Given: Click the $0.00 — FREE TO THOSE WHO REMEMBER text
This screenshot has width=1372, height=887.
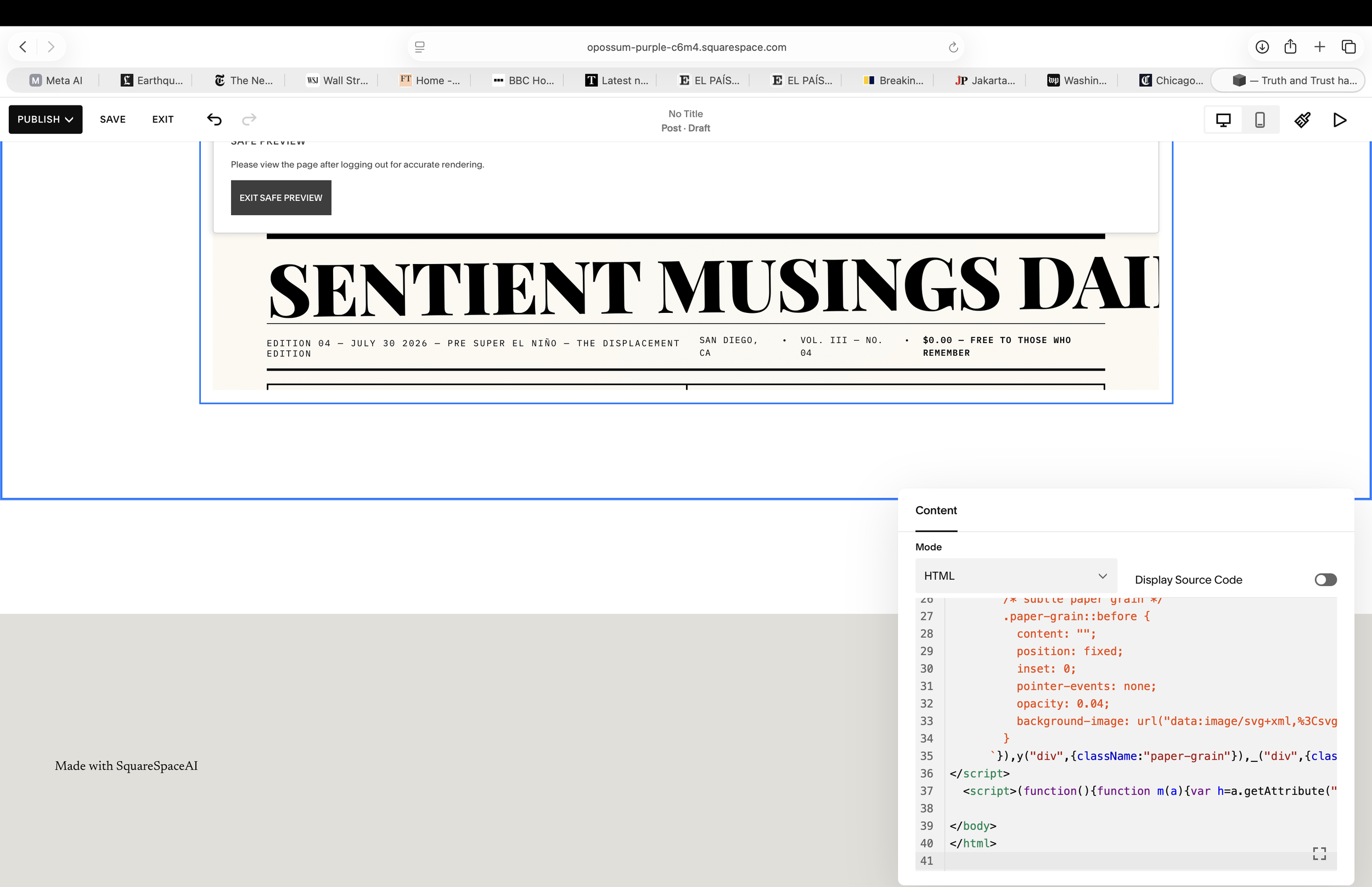Looking at the screenshot, I should (997, 346).
